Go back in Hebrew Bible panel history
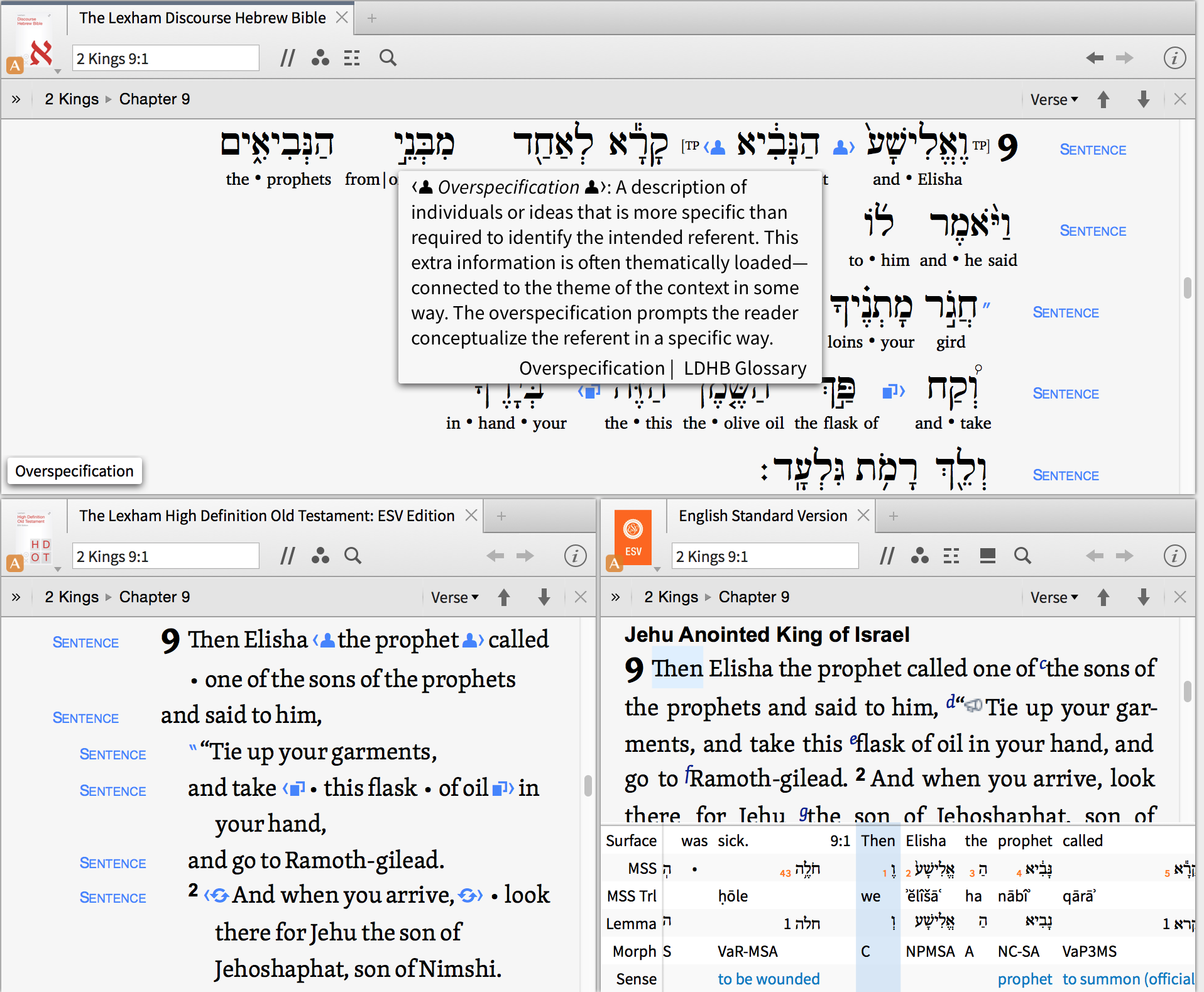 [1095, 58]
